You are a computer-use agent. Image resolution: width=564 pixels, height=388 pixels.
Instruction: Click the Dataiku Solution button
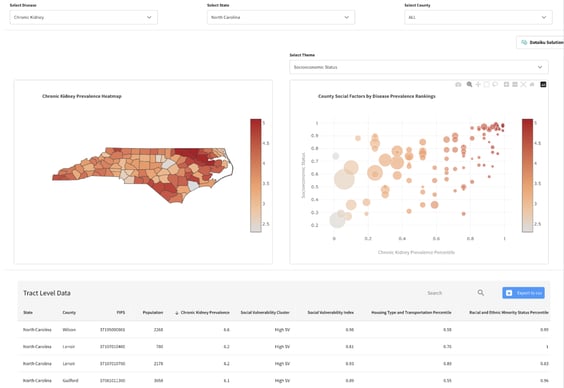click(540, 42)
